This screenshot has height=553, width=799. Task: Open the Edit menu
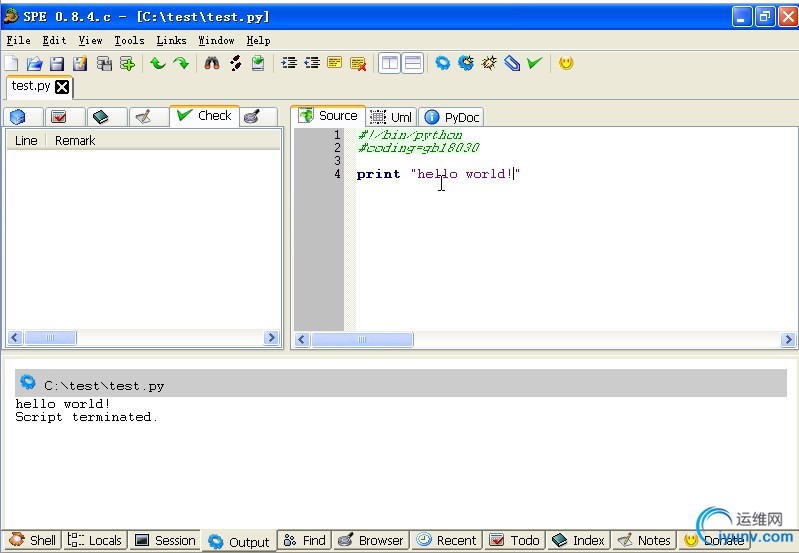tap(54, 40)
